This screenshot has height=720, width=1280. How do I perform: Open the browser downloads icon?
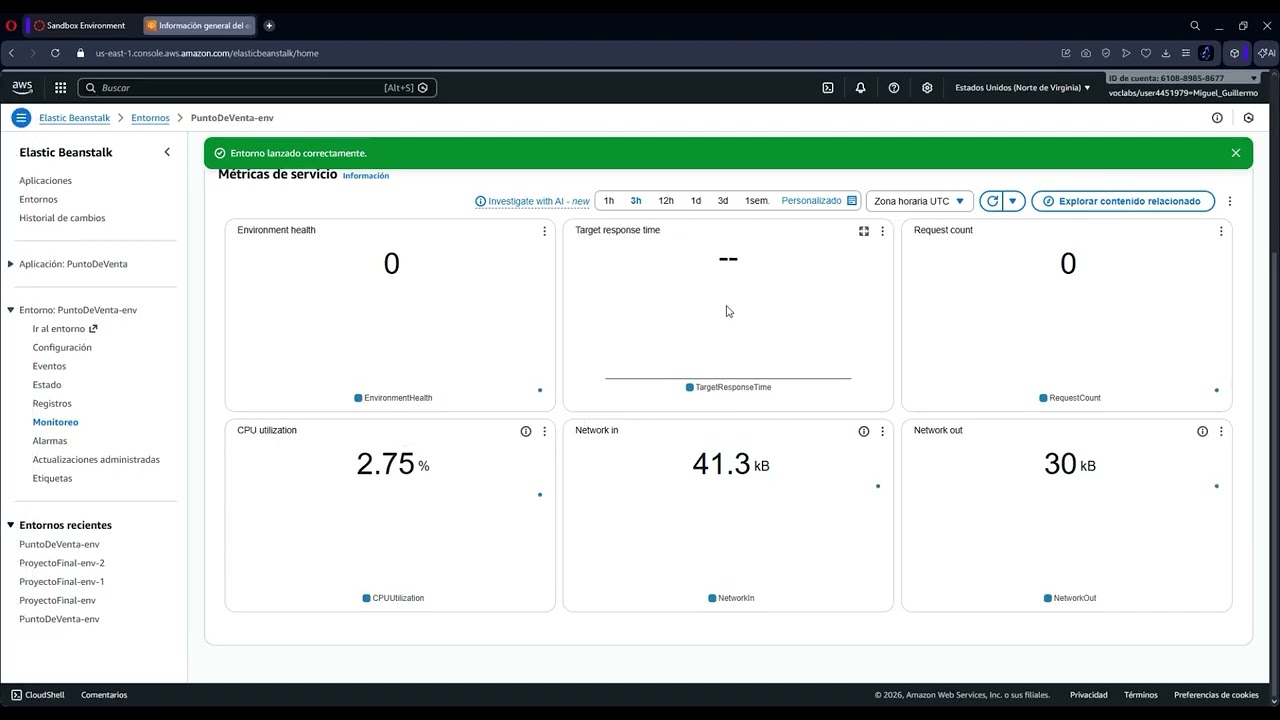pyautogui.click(x=1166, y=53)
